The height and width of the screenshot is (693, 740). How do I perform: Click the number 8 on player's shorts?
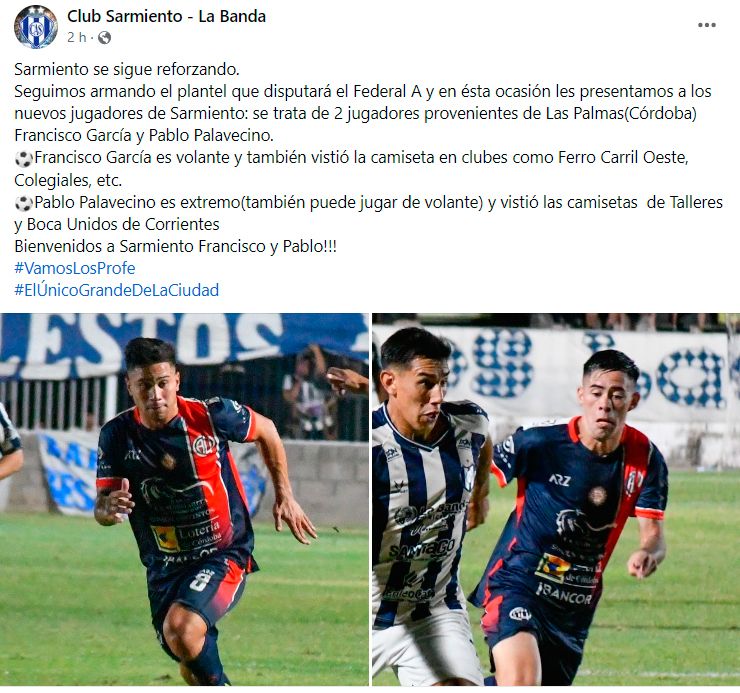point(201,581)
